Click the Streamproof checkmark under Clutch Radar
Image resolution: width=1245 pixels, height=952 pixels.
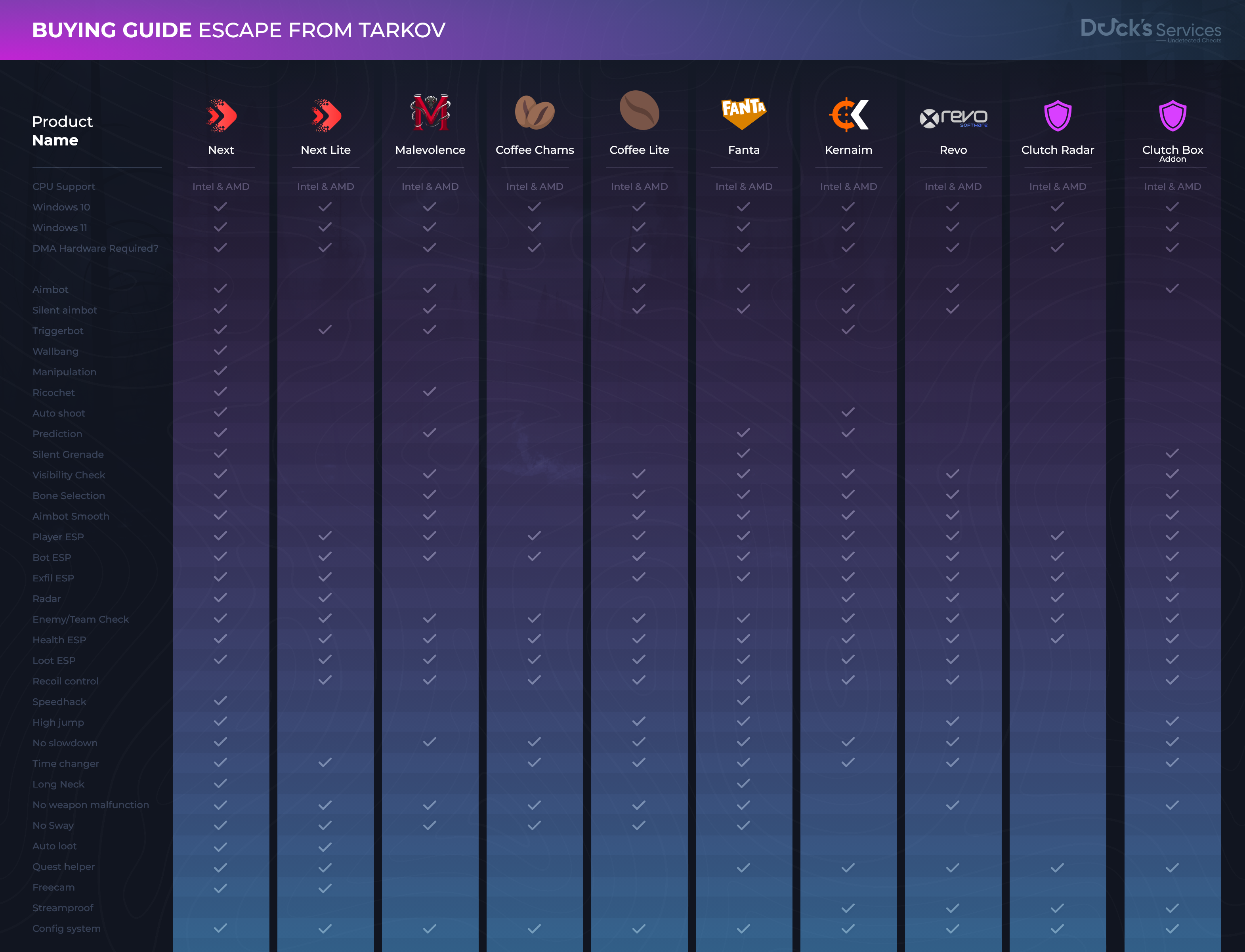point(1057,908)
